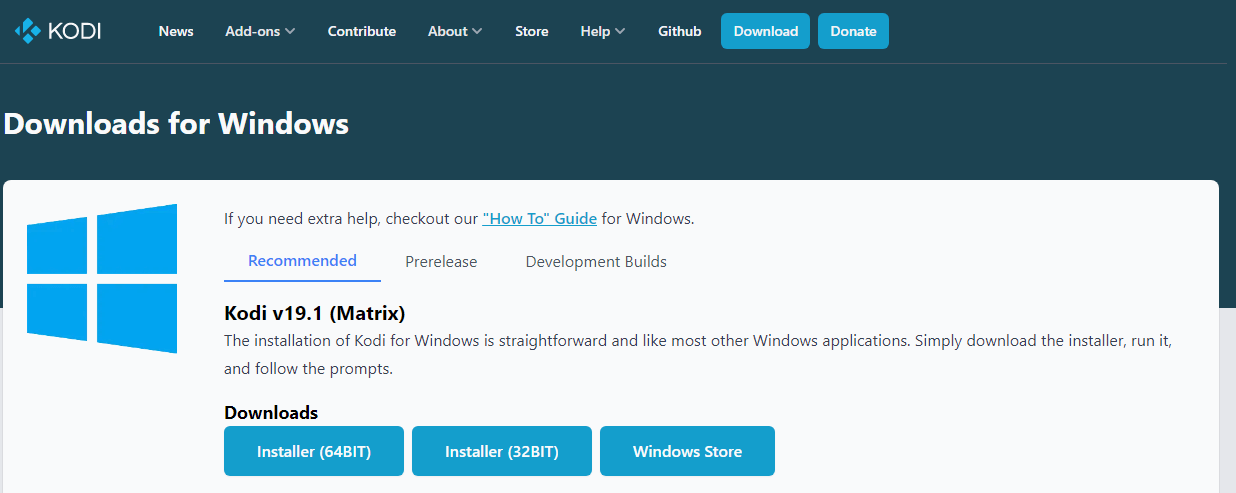Screen dimensions: 1236x493
Task: Go to the Contribute page
Action: 362,31
